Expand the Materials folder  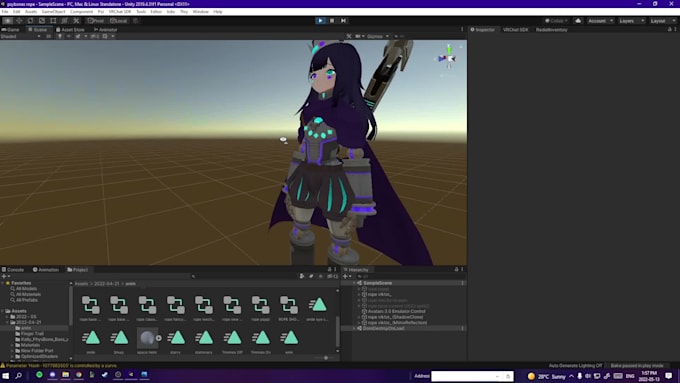pos(13,345)
